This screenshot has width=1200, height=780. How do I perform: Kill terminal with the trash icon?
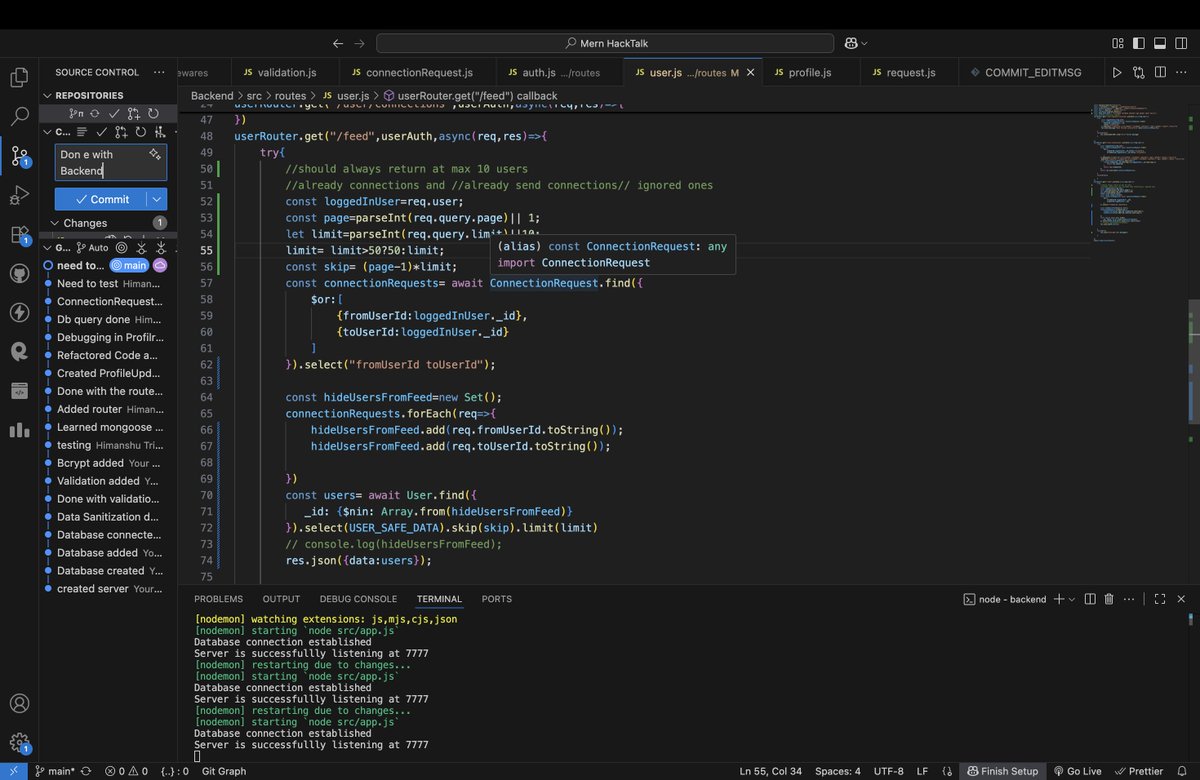[1109, 599]
